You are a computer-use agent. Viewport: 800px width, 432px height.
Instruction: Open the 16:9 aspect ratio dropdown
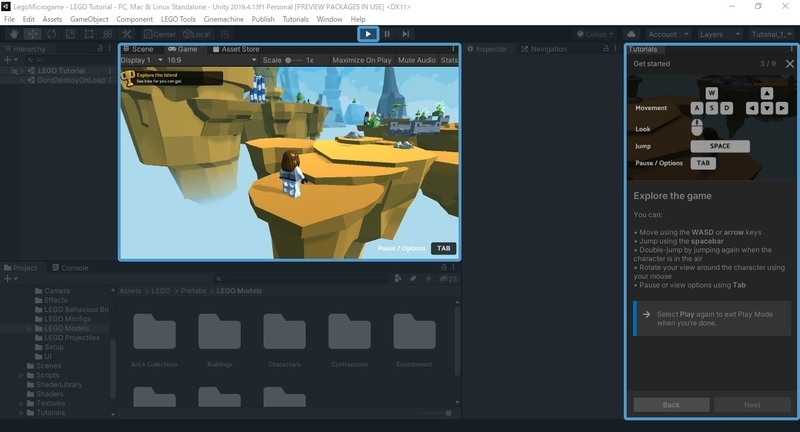pyautogui.click(x=212, y=60)
